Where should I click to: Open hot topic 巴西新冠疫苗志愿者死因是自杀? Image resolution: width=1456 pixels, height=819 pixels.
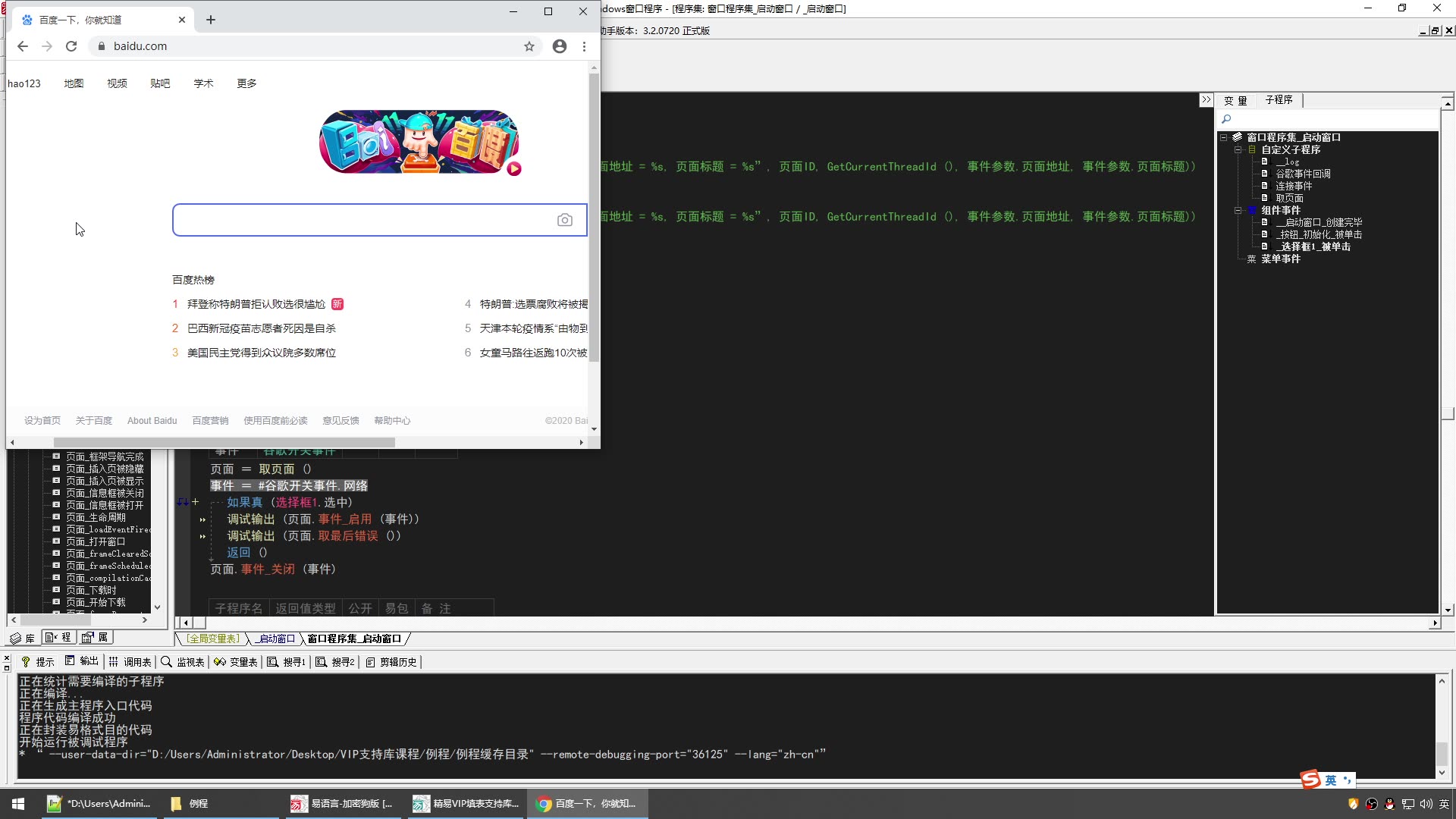tap(262, 328)
